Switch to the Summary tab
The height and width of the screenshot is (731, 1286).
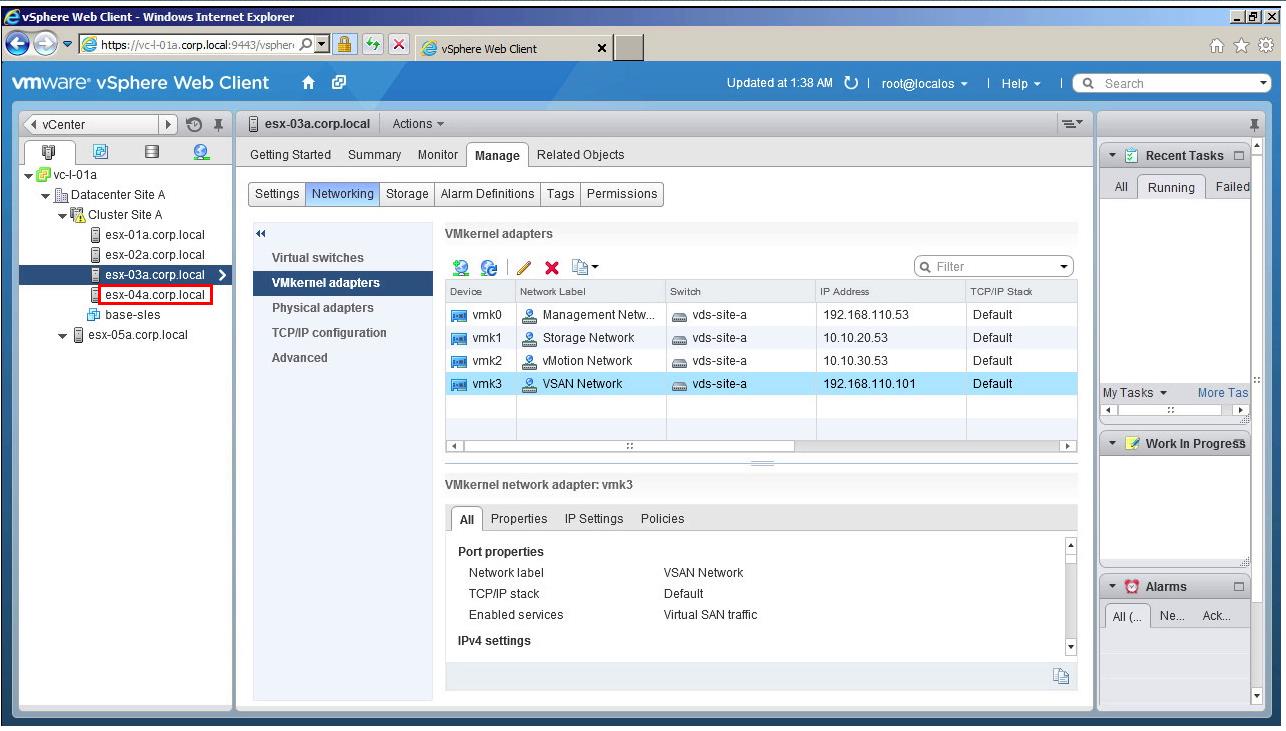point(374,155)
